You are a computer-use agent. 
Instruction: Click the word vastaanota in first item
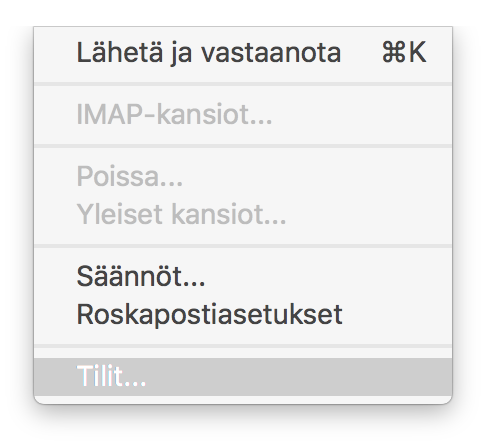click(271, 54)
